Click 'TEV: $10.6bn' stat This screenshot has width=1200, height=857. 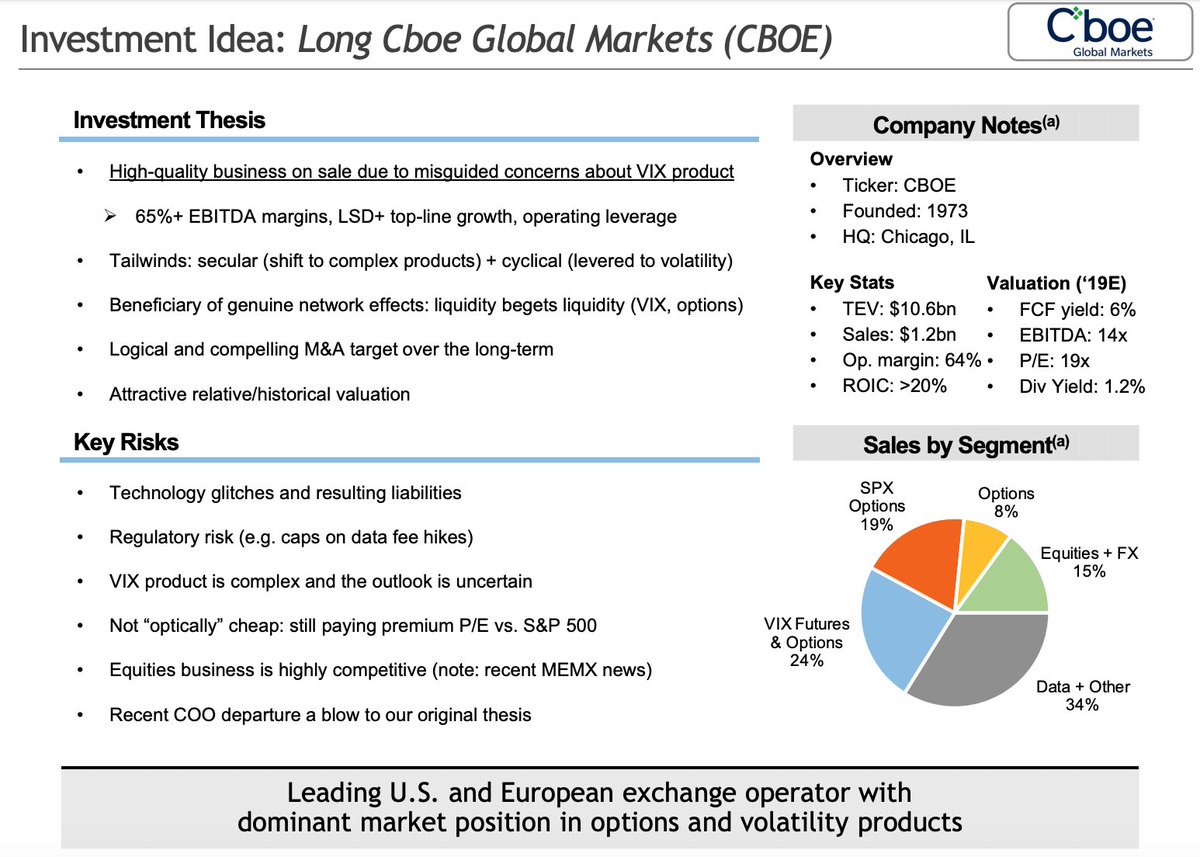pyautogui.click(x=899, y=310)
